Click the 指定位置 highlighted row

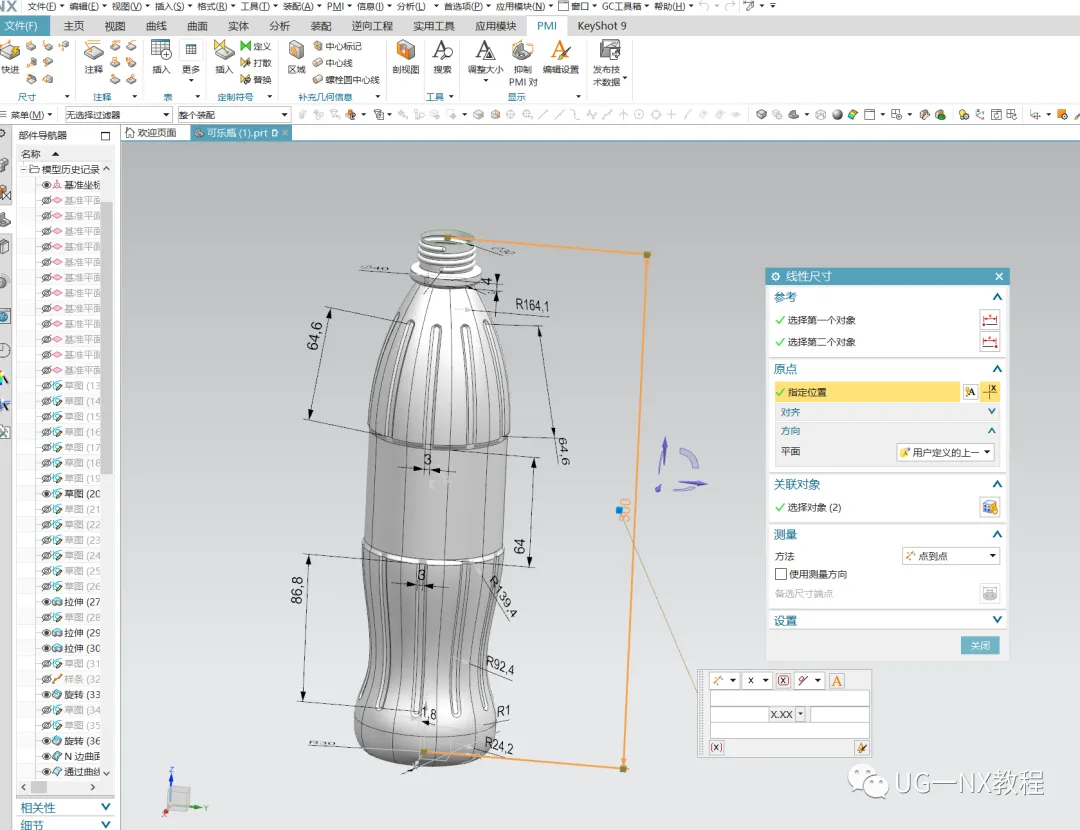pos(866,392)
